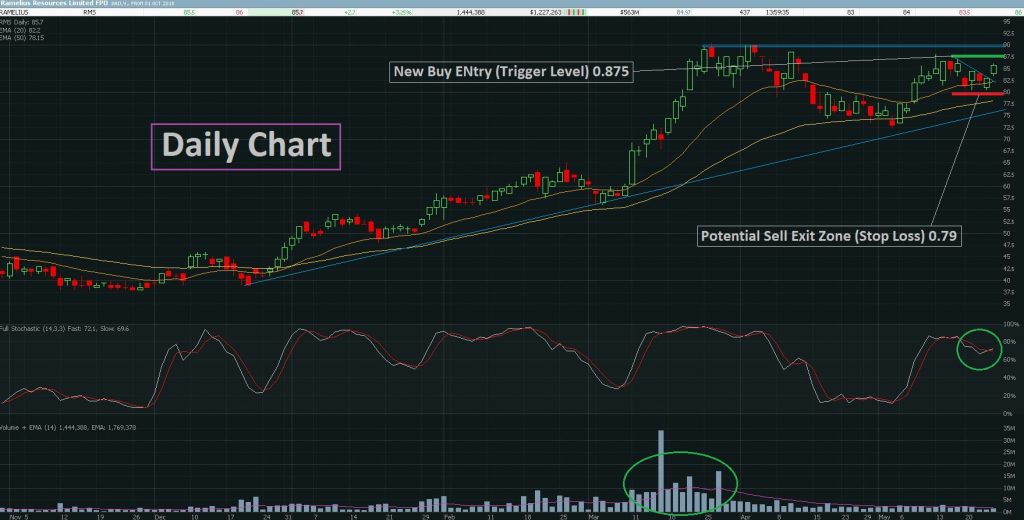This screenshot has width=1024, height=520.
Task: Click the 437 trades count cell
Action: coord(744,12)
